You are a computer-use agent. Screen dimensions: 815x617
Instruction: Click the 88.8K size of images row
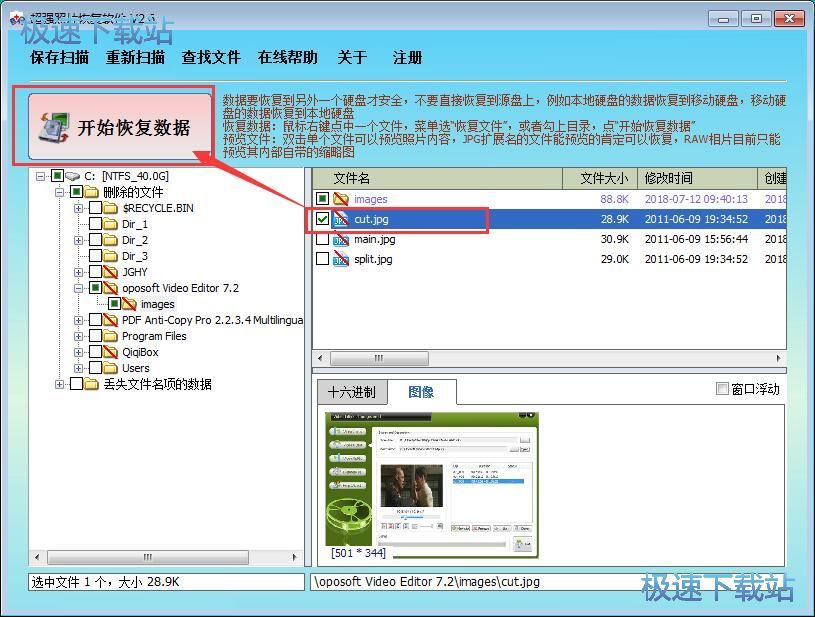tap(614, 199)
